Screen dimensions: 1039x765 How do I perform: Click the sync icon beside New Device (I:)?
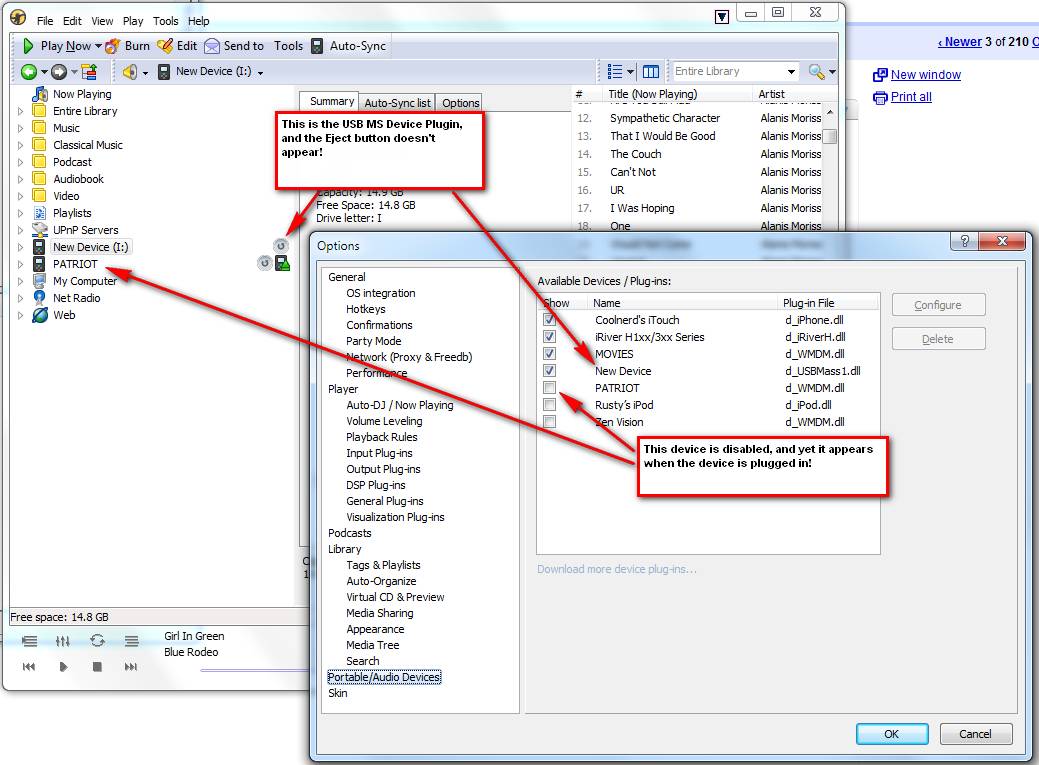(281, 246)
